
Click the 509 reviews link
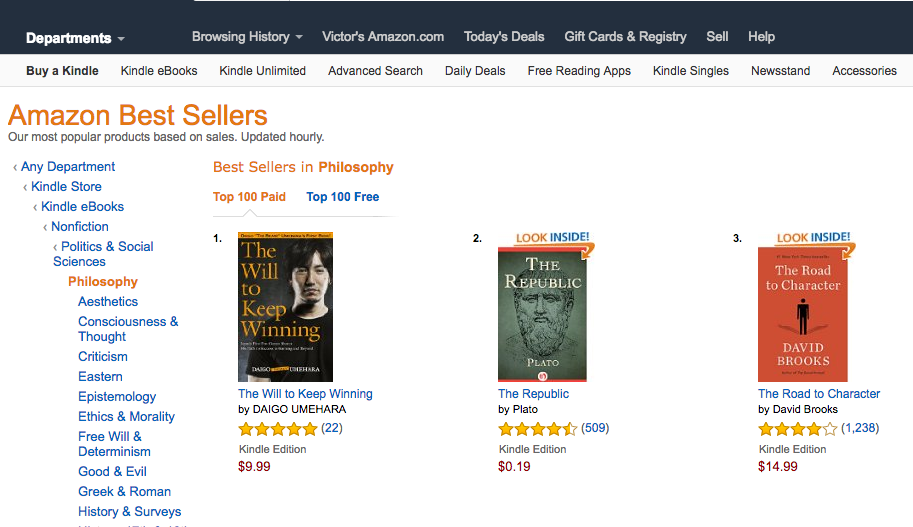[595, 428]
